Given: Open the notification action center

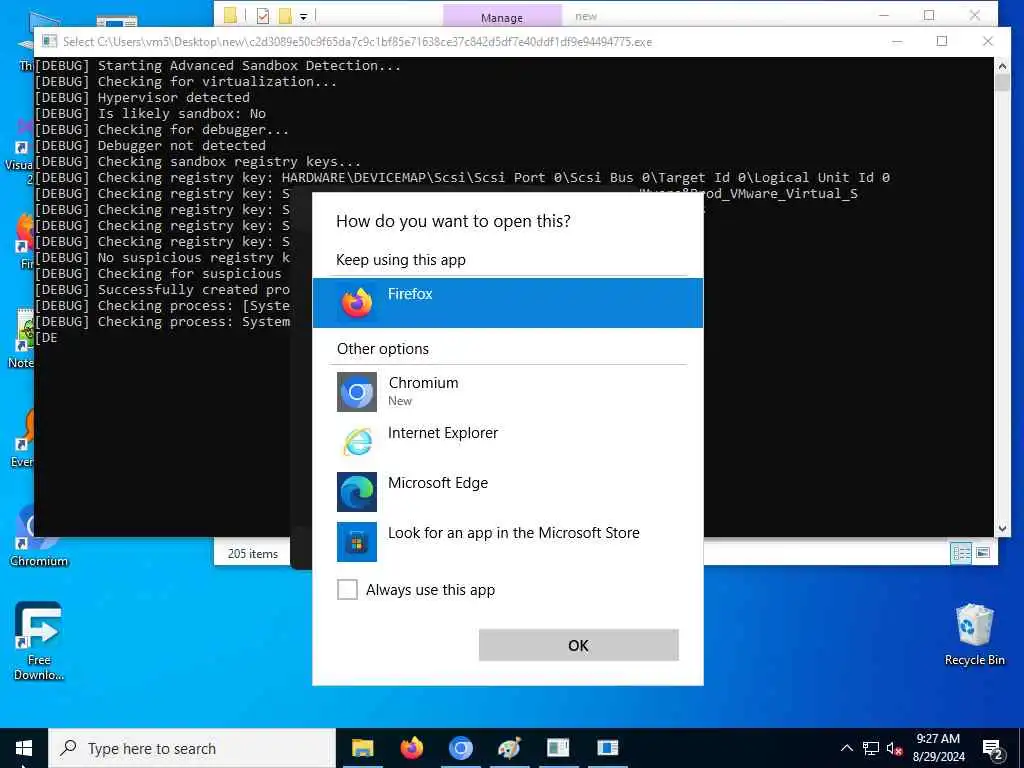Looking at the screenshot, I should [992, 748].
